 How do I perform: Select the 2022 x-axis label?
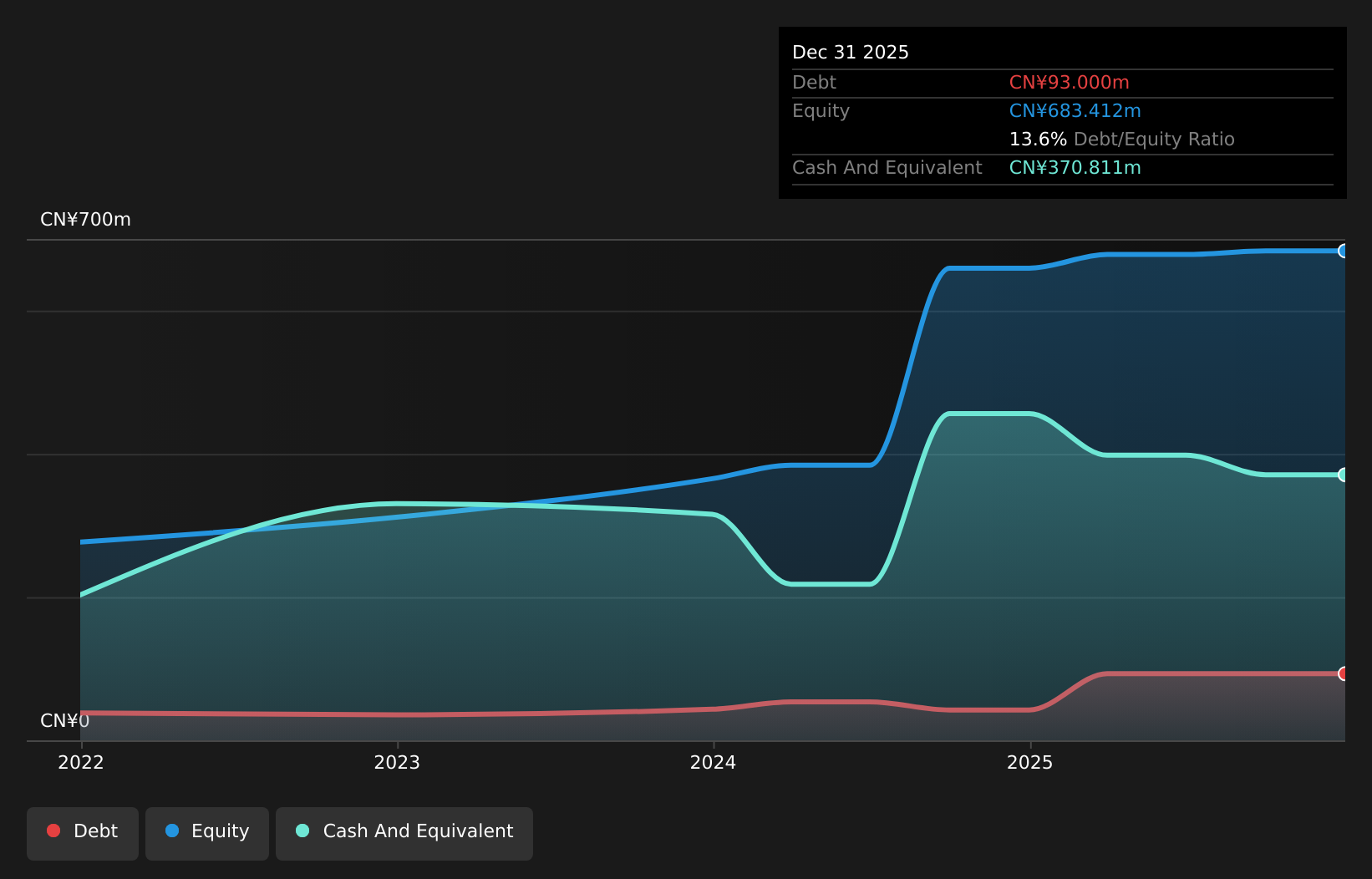(x=81, y=762)
